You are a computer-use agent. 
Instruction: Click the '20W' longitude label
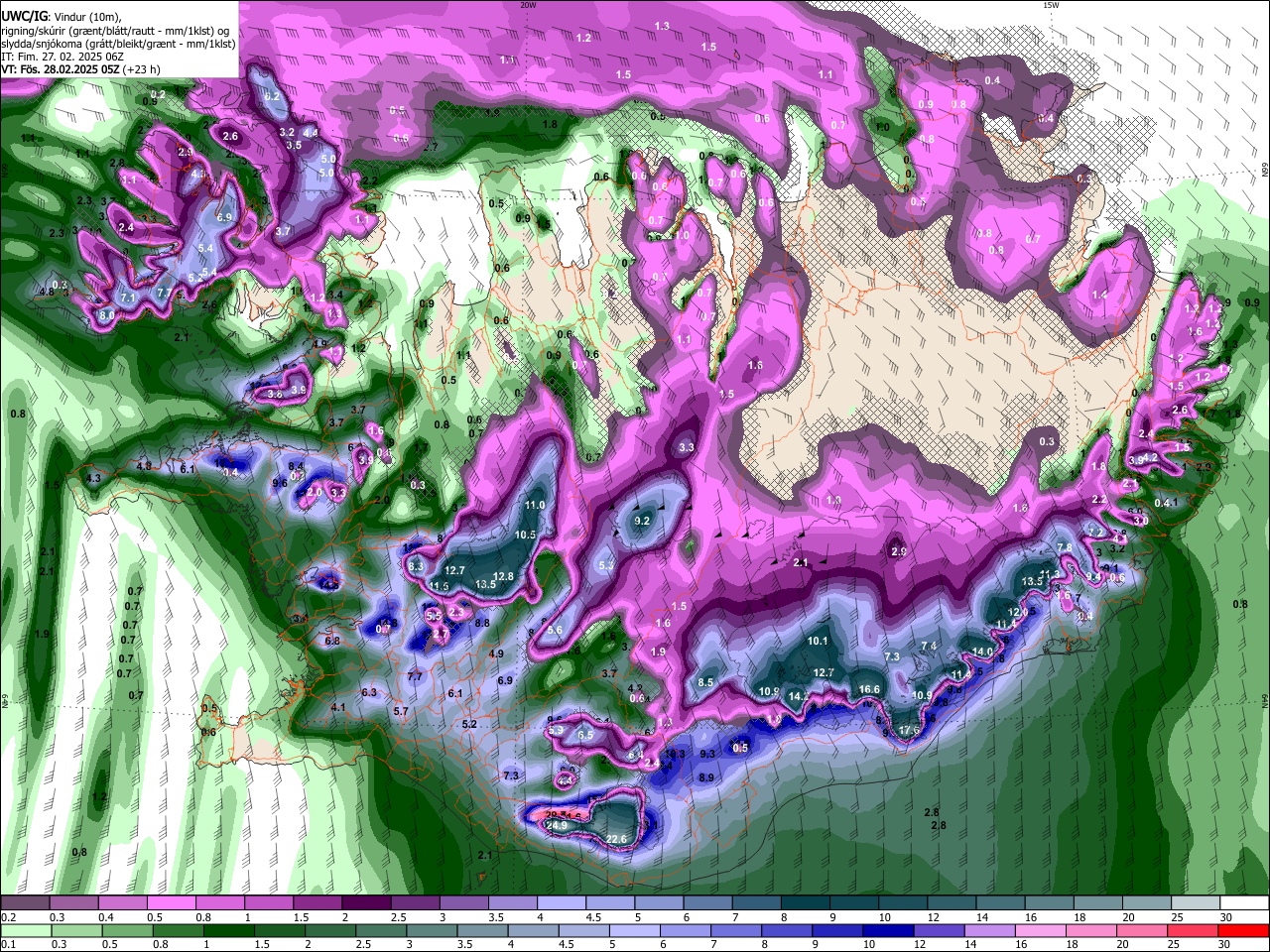point(528,4)
